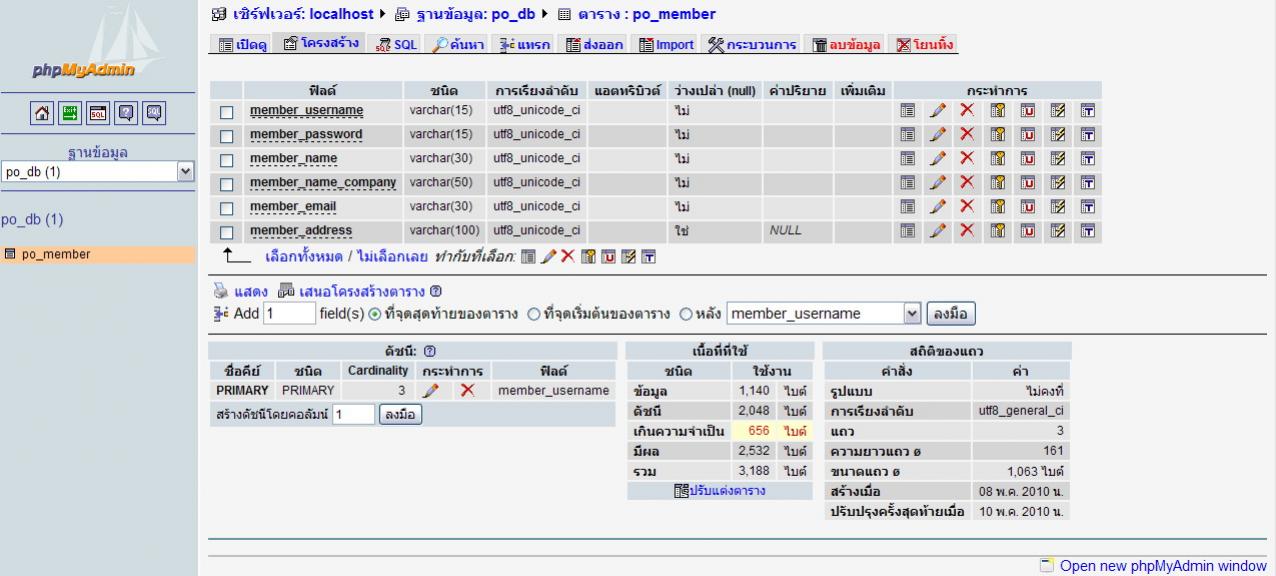Open phpMyAdmin documentation question mark icon
Screen dimensions: 1276x576
[x=127, y=112]
